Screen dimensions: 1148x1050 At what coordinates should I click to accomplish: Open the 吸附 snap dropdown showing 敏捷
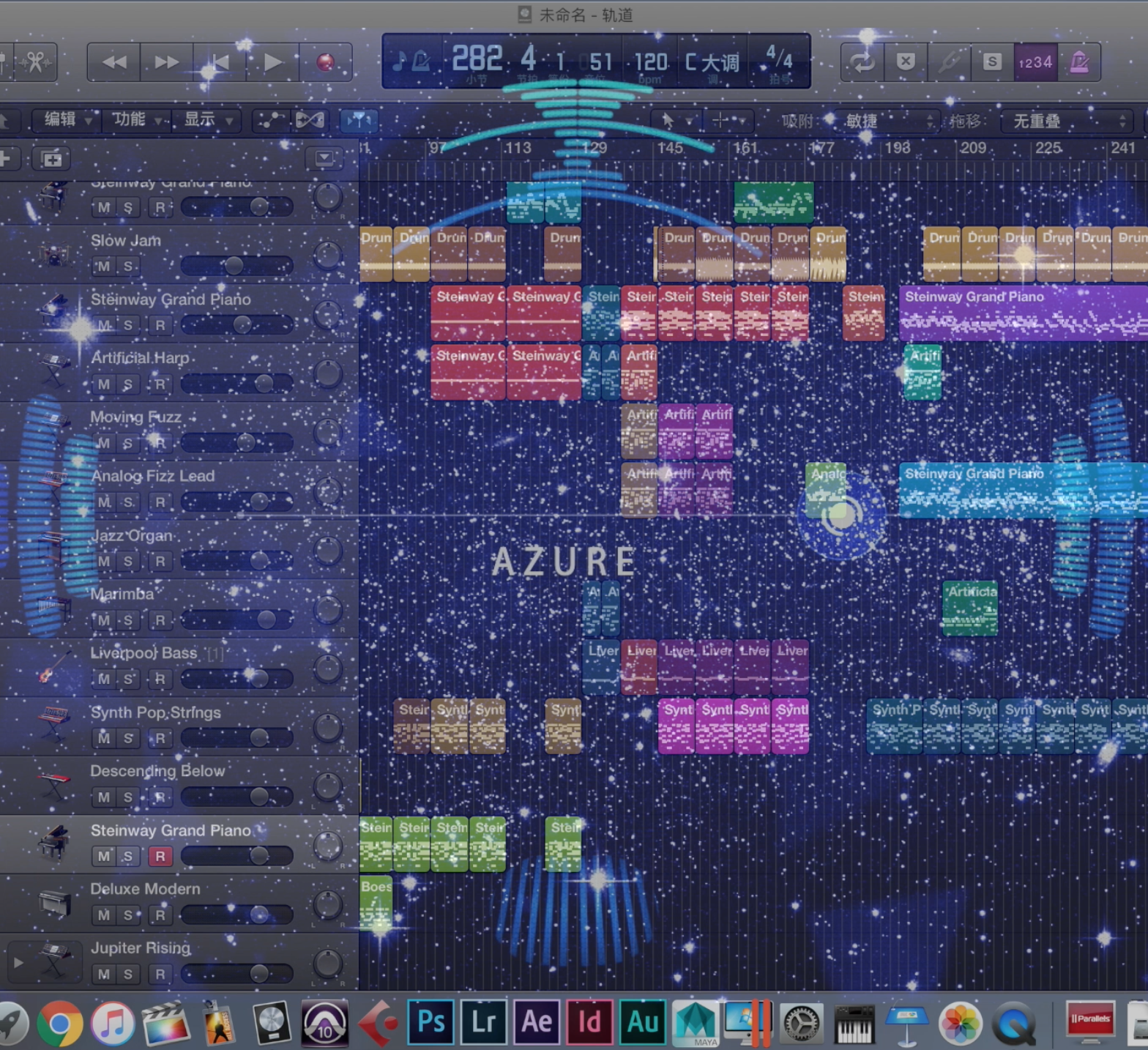pyautogui.click(x=889, y=121)
